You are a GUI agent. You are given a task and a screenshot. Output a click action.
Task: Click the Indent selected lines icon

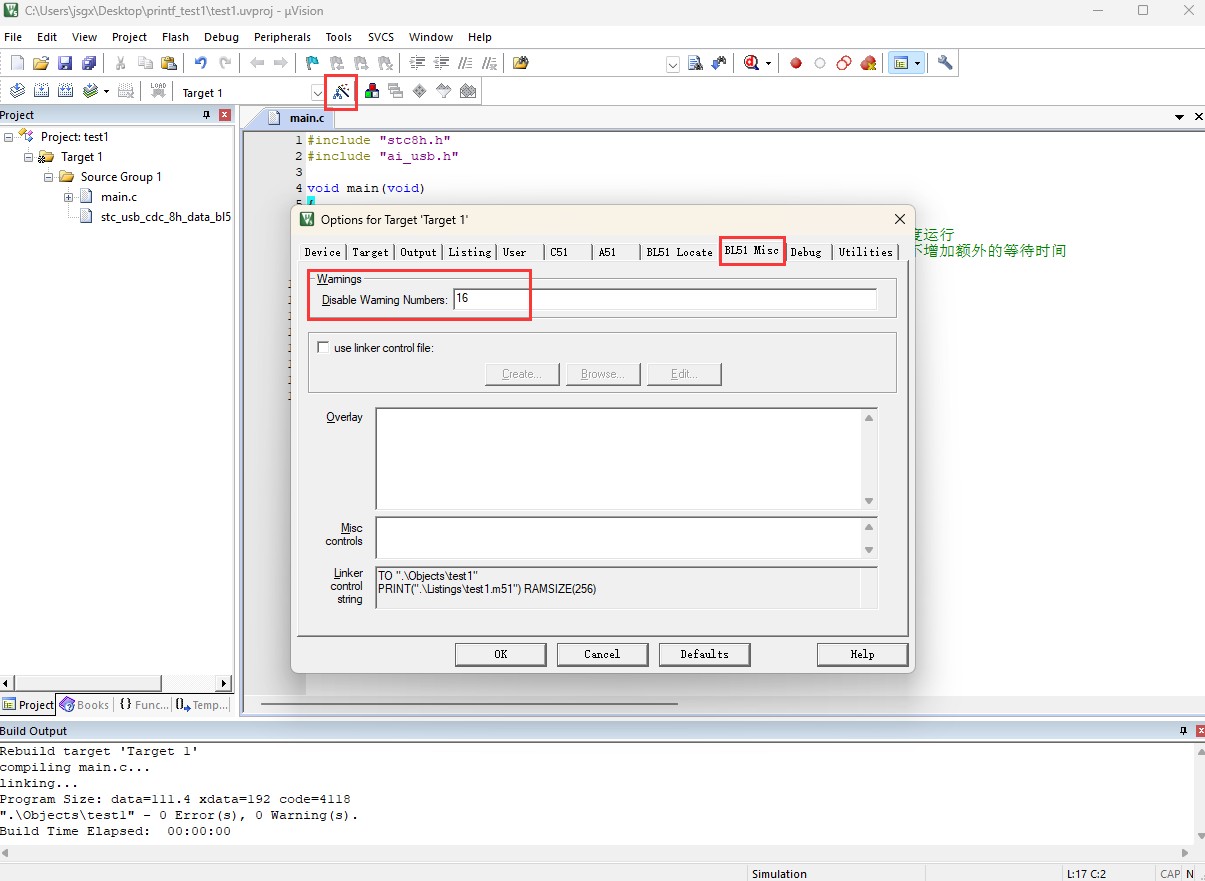[x=417, y=63]
